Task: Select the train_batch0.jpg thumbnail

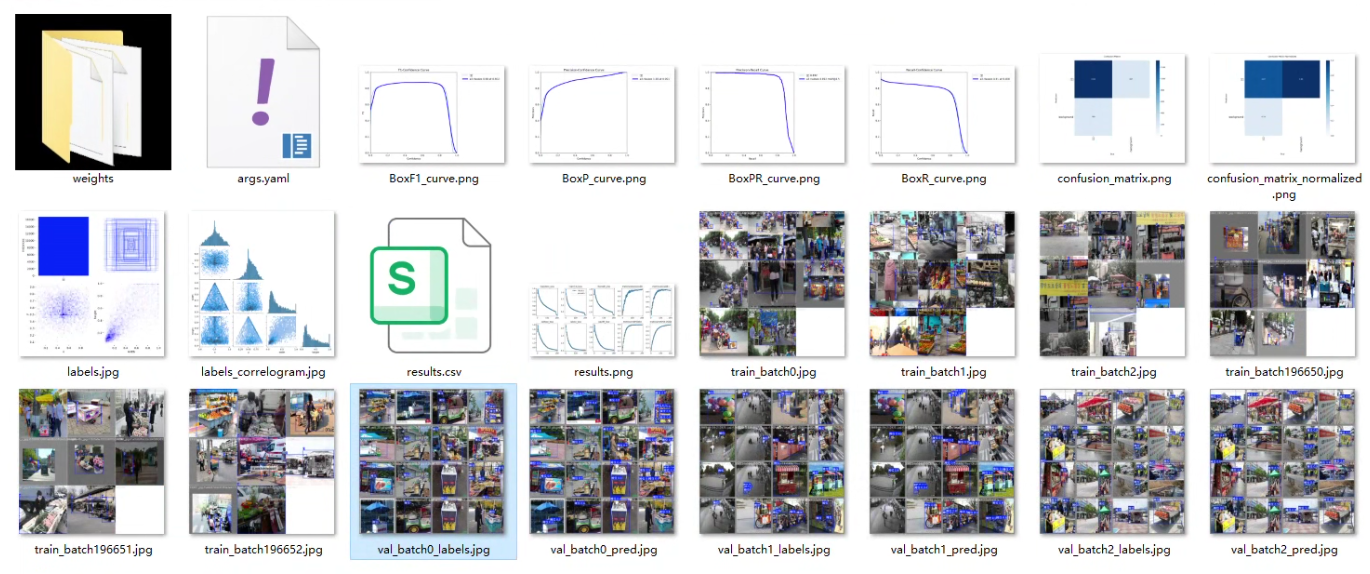Action: click(x=773, y=284)
